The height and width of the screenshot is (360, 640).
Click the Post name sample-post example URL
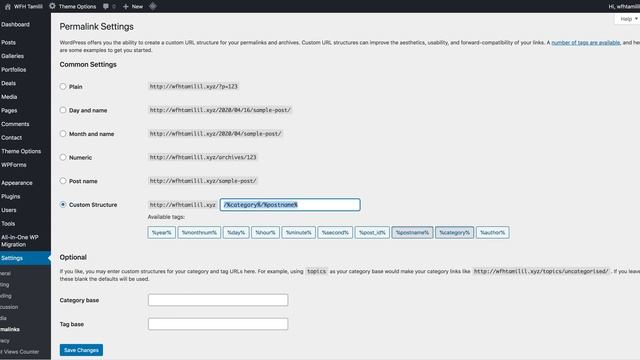[203, 181]
